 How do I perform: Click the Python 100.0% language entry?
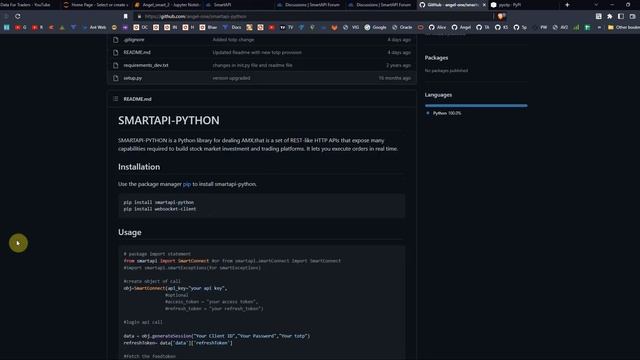444,113
